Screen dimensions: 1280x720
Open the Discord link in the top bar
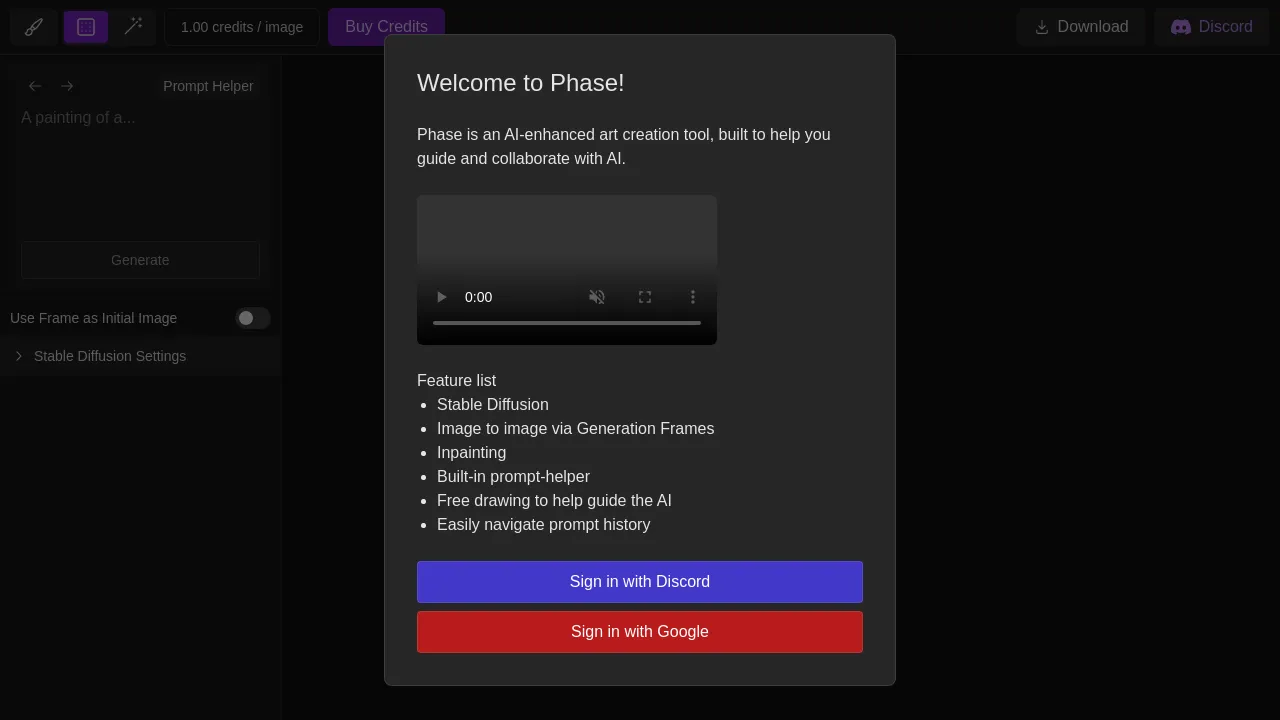point(1212,27)
